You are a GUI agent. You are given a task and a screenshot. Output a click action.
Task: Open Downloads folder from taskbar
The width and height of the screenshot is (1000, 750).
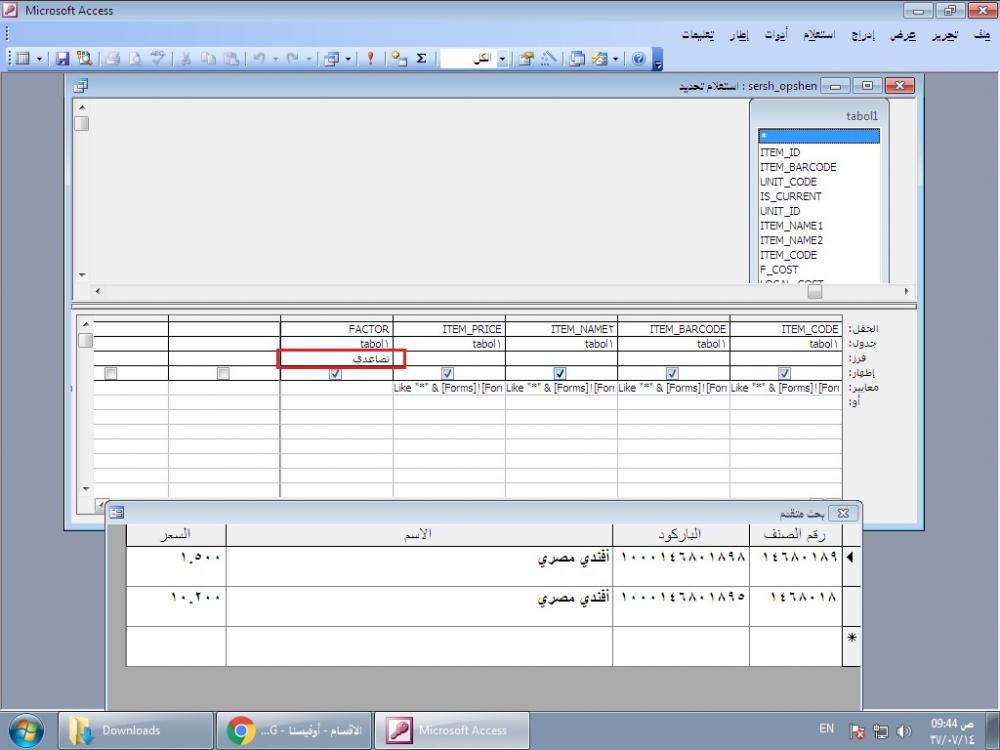pos(136,730)
